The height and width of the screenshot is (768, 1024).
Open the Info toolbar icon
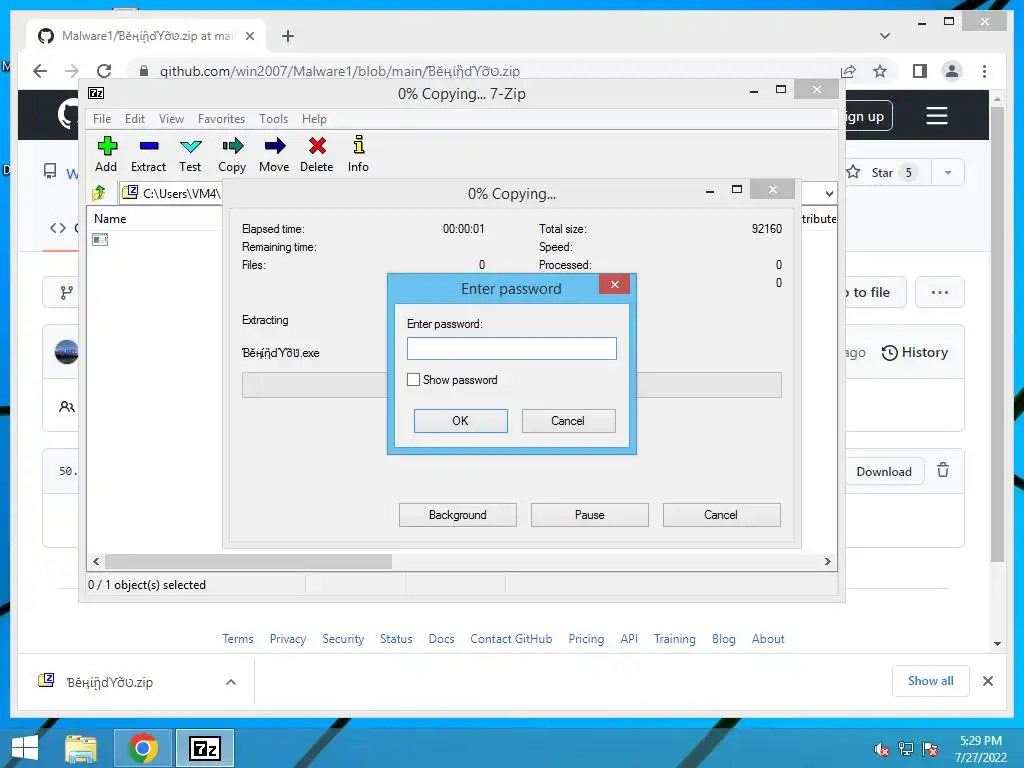point(358,154)
